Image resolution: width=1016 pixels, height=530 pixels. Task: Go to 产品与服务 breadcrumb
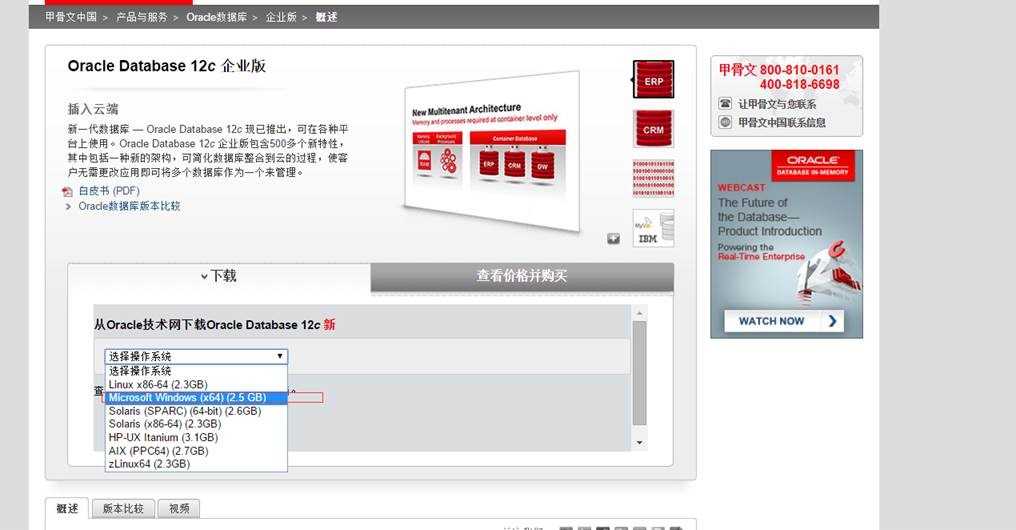[141, 17]
